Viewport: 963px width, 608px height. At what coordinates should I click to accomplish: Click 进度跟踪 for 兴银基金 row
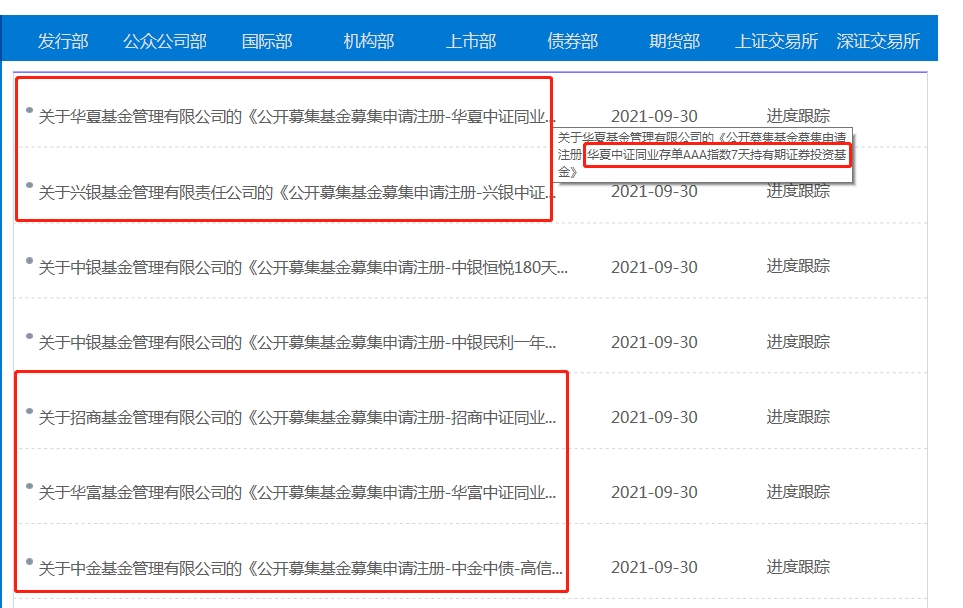tap(798, 191)
